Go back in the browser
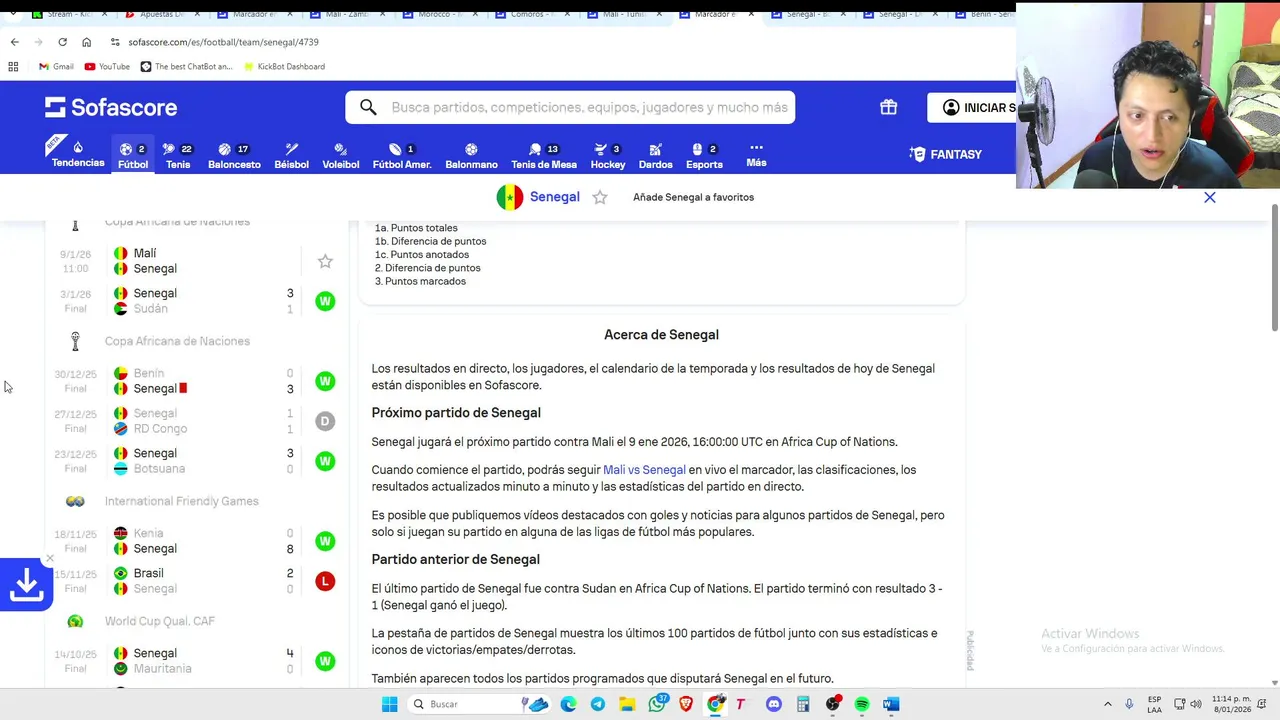Viewport: 1280px width, 720px height. [x=14, y=42]
